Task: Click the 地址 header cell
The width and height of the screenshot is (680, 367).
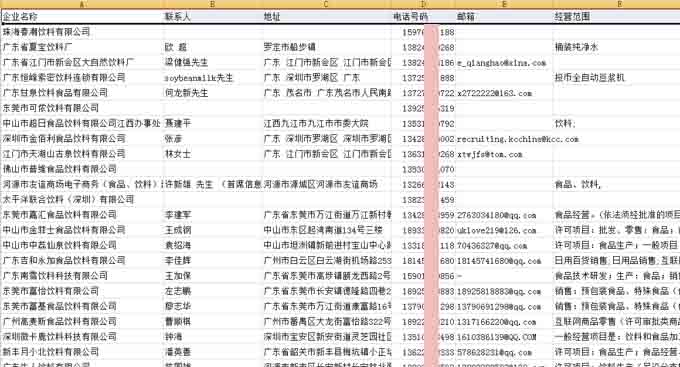Action: coord(326,16)
